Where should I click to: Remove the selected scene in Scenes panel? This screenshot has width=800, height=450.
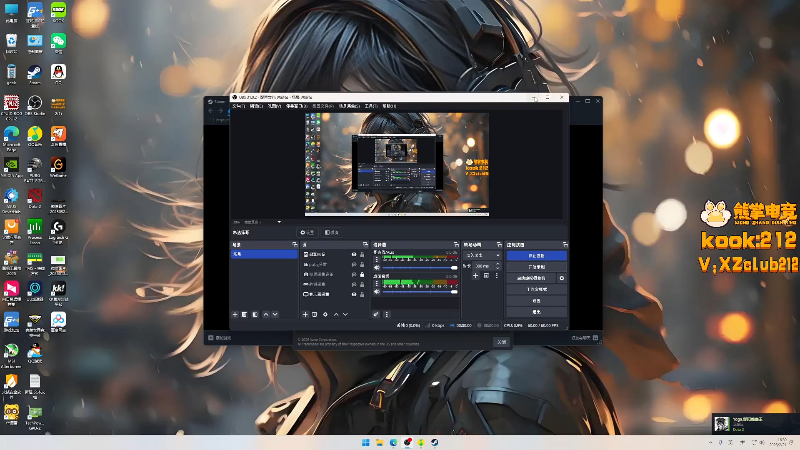click(245, 314)
